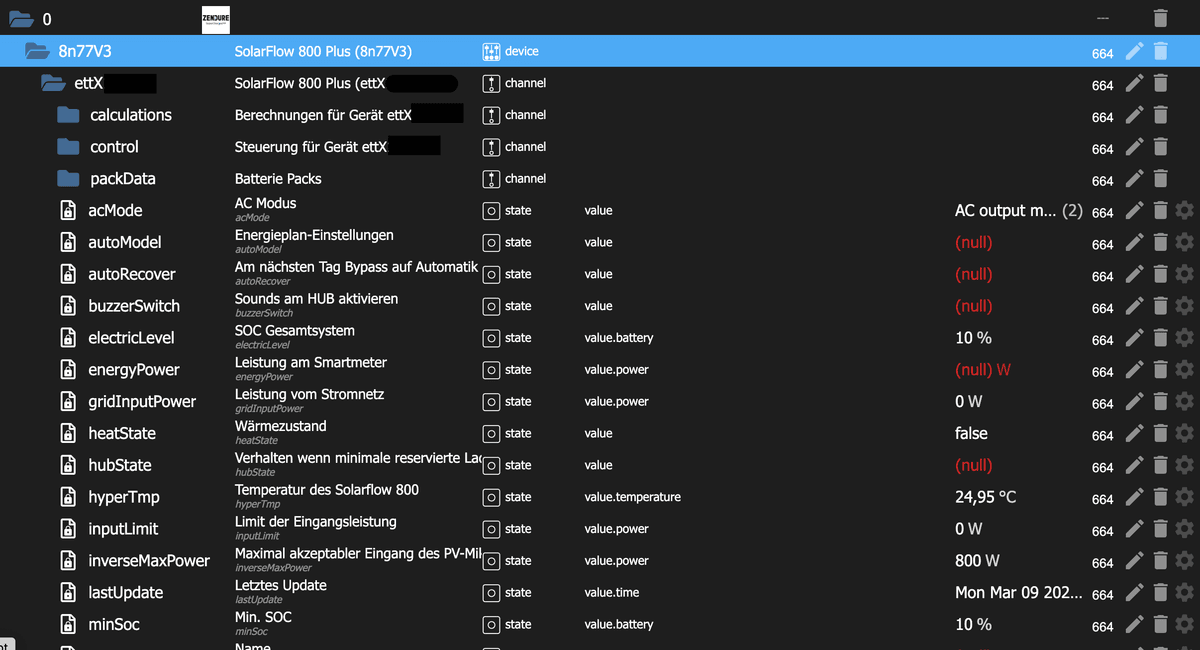Expand the packData folder

[x=68, y=179]
